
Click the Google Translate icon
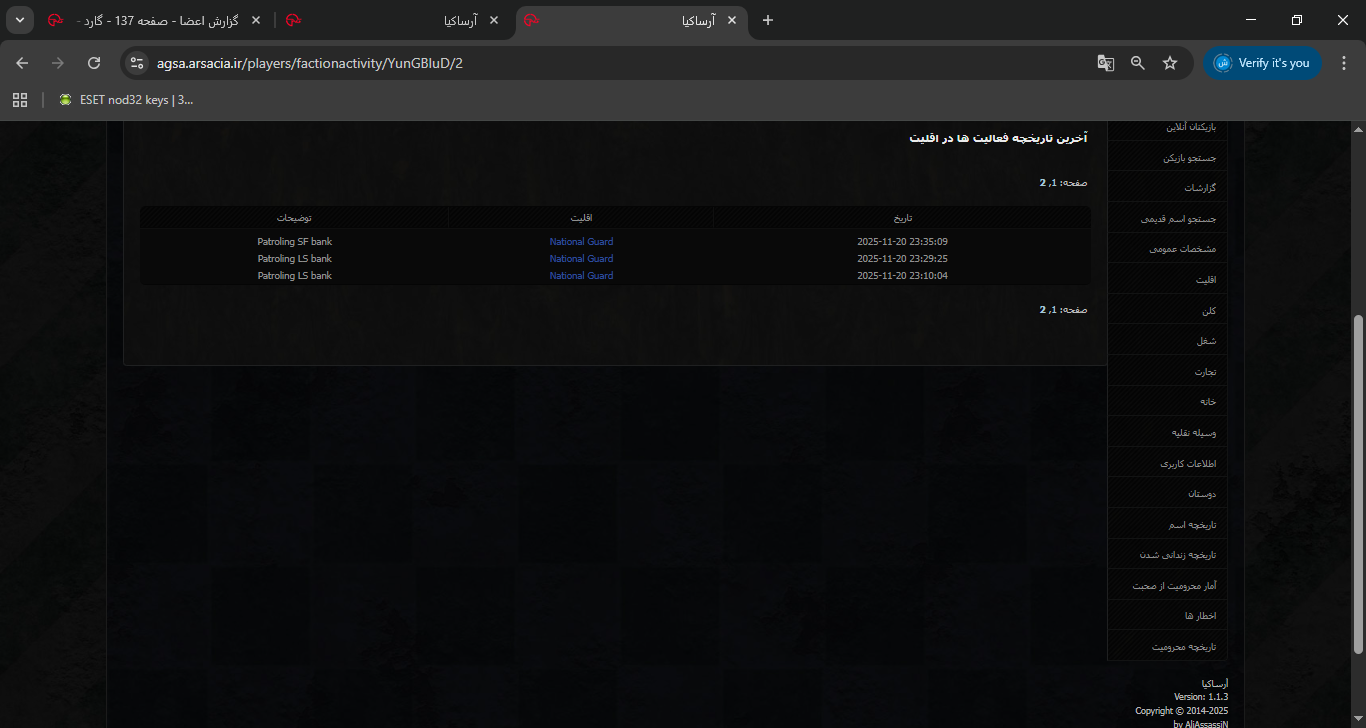point(1105,63)
